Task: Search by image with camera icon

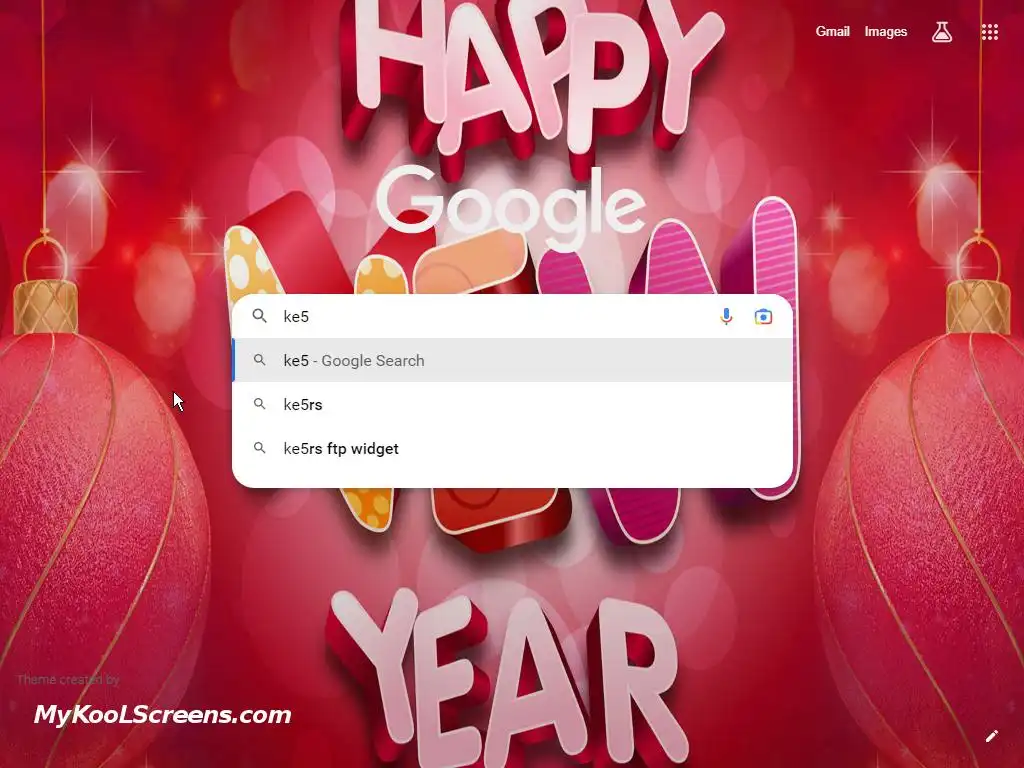Action: [x=763, y=317]
